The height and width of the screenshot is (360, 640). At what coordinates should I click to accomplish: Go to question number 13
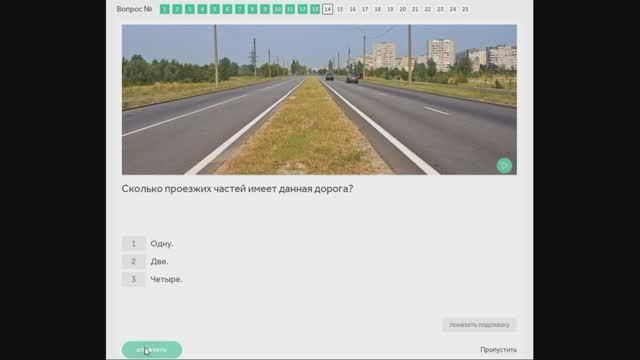pos(315,9)
